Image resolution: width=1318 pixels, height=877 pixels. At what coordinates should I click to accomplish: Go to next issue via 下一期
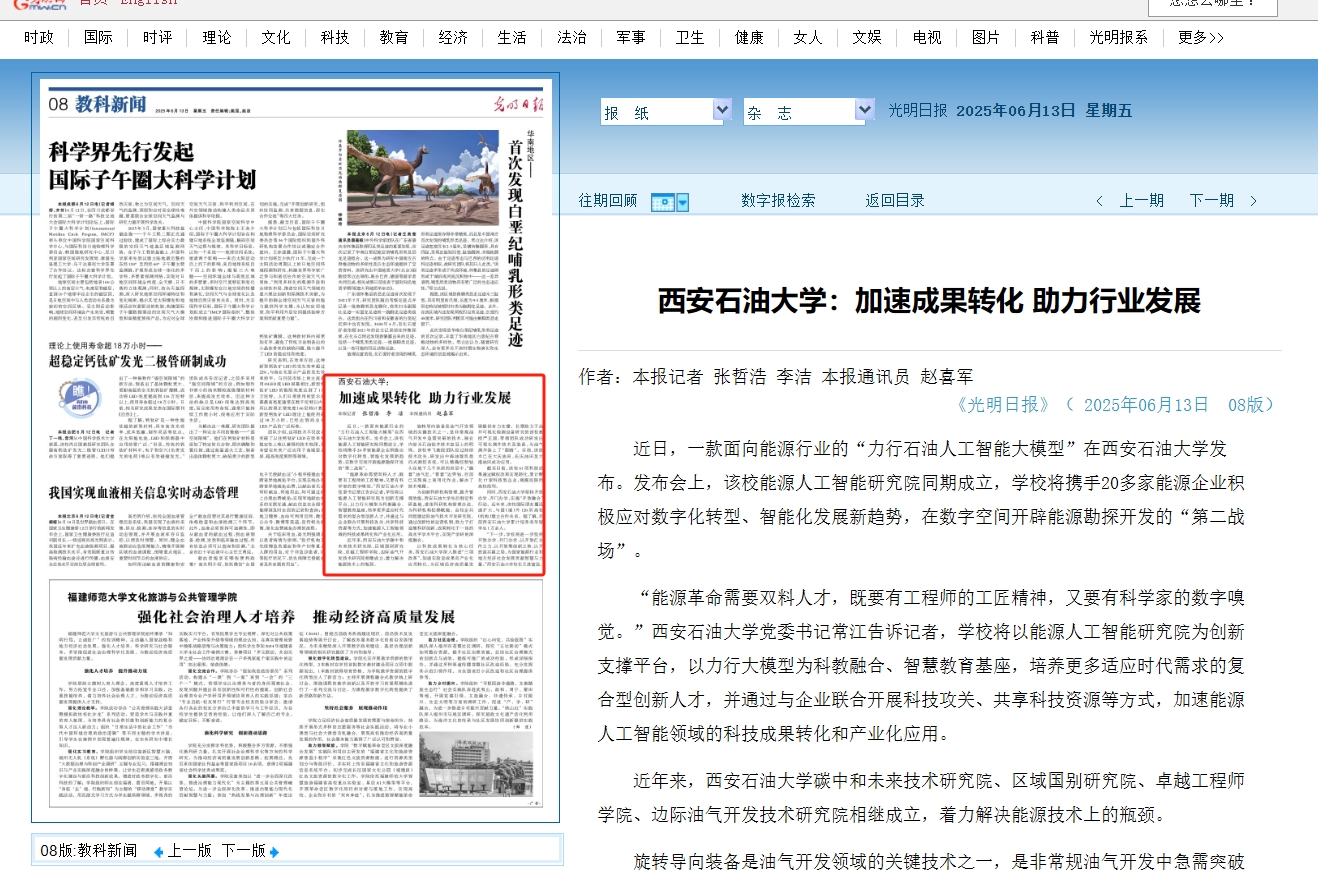1211,201
